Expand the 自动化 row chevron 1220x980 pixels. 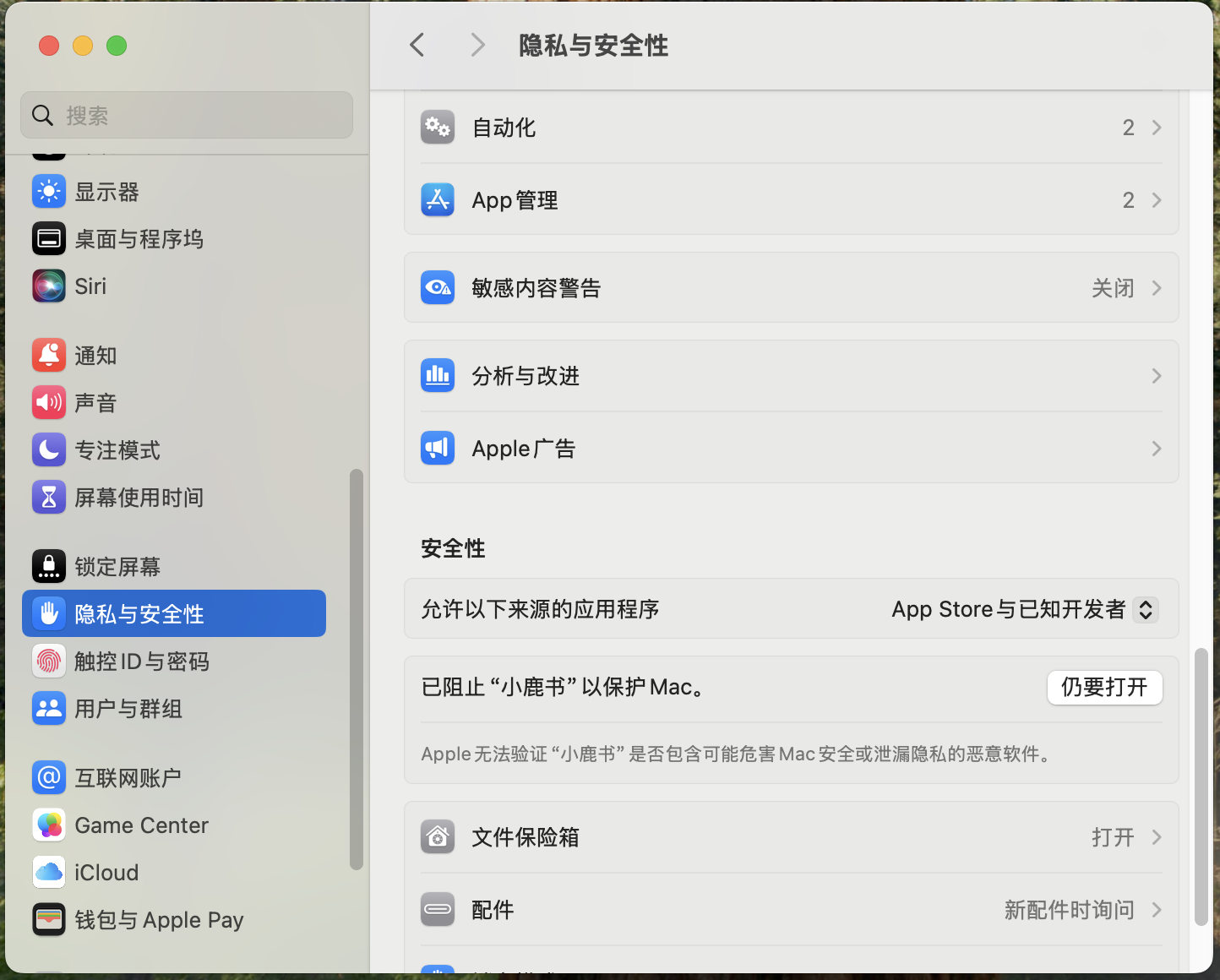click(1157, 128)
